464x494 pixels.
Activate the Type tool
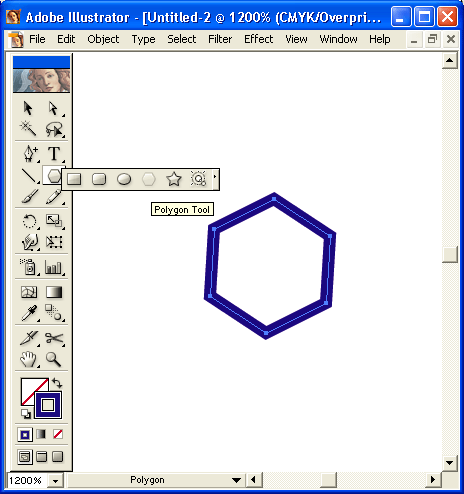[54, 154]
